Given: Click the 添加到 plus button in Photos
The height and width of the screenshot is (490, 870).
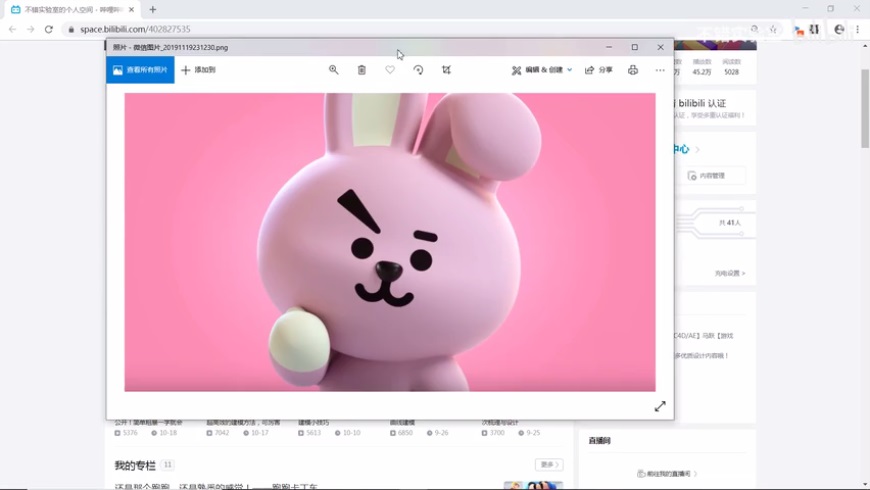Looking at the screenshot, I should [x=199, y=70].
